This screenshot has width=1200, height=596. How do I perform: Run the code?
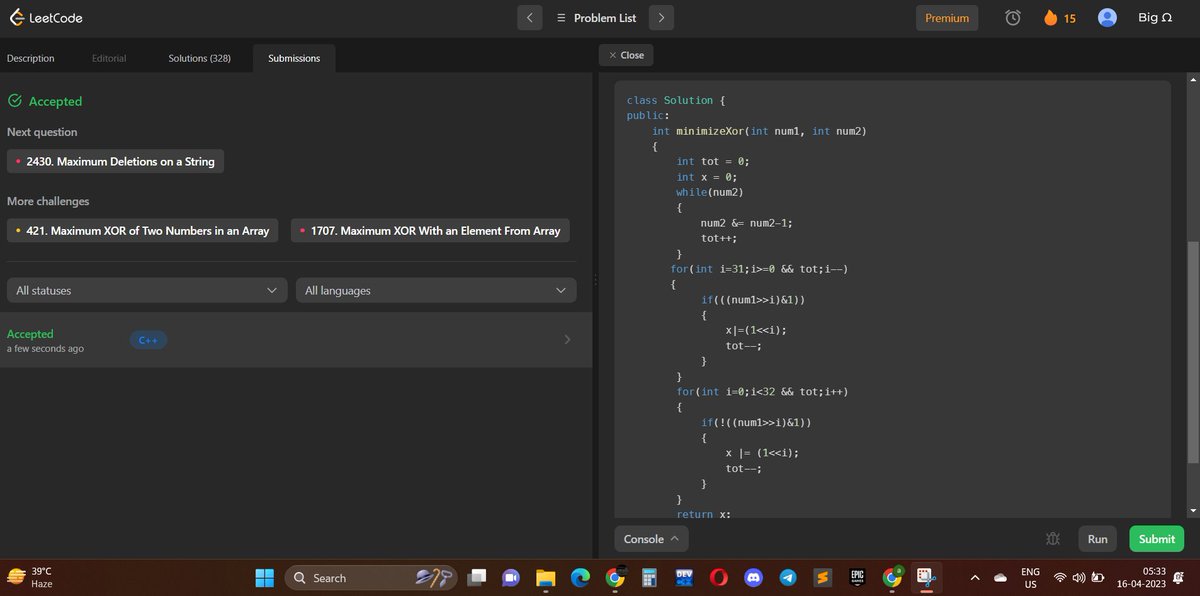(x=1097, y=539)
